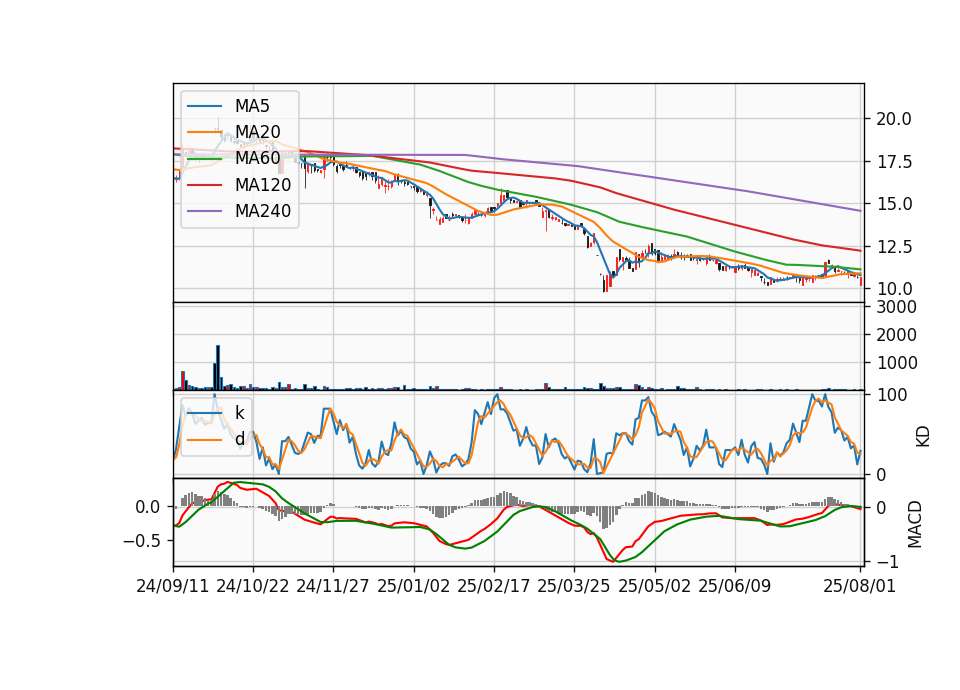Screen dimensions: 960x690
Task: Click the k label in KD legend
Action: coord(239,413)
